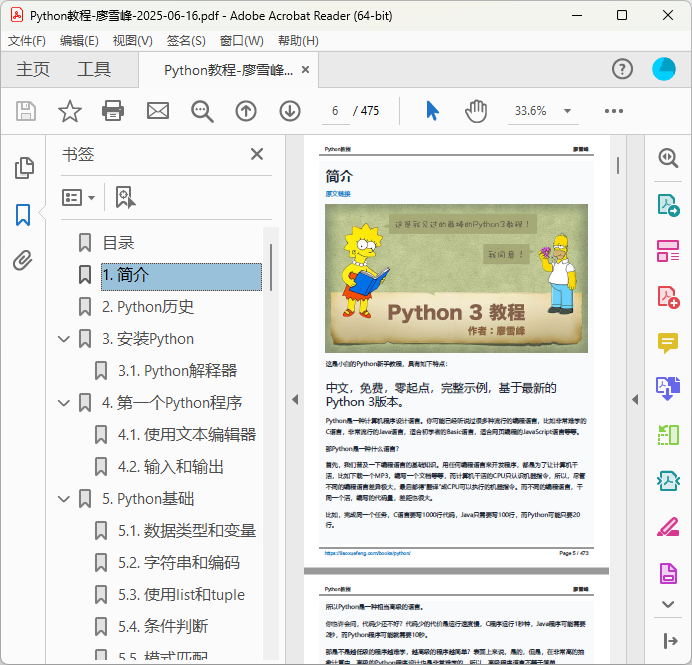
Task: Go to previous page arrow
Action: [x=246, y=111]
